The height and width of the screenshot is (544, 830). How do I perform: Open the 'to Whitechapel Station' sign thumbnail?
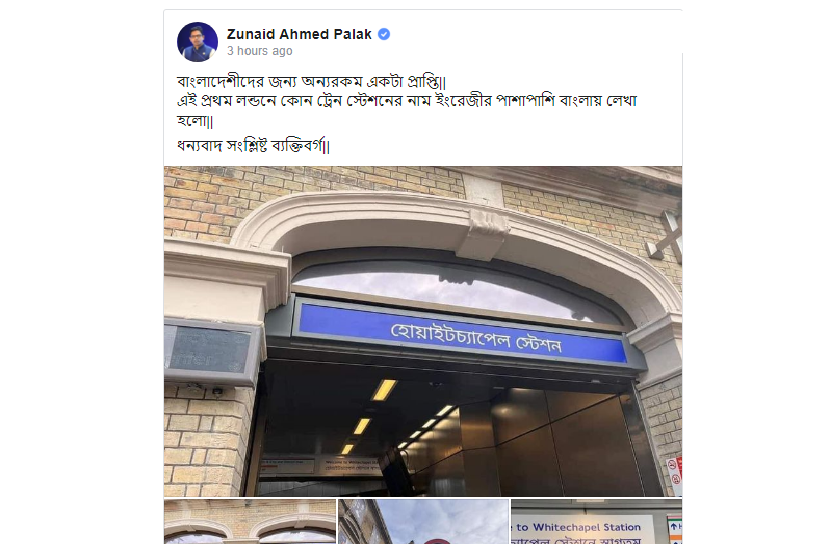coord(597,521)
